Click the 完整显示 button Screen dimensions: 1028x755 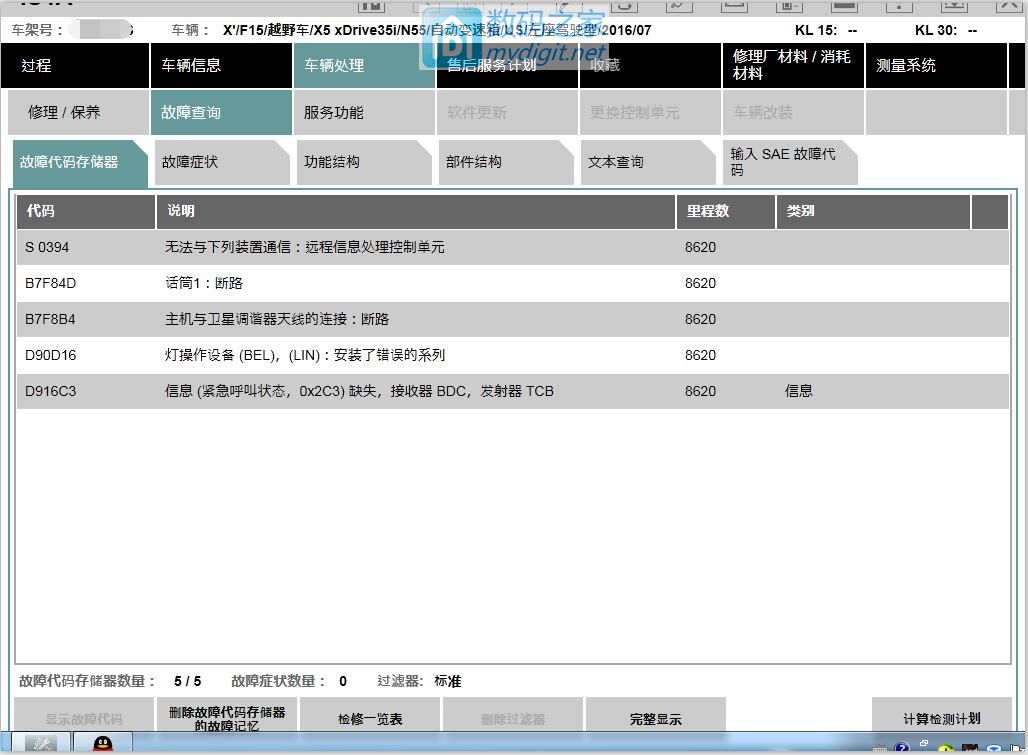coord(656,716)
